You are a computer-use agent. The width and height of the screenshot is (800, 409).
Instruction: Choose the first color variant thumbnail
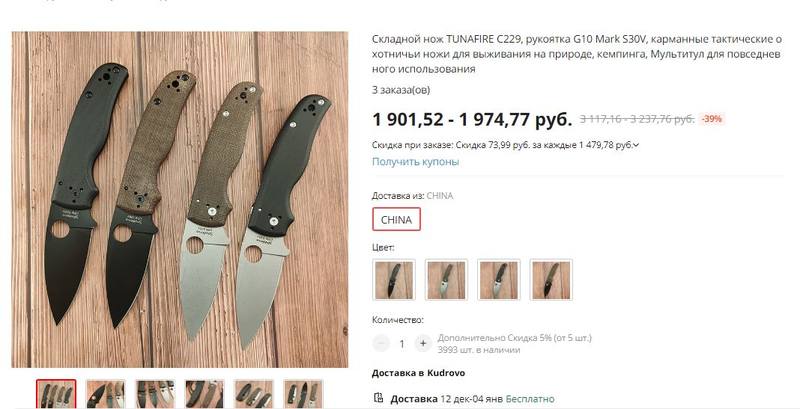click(394, 279)
